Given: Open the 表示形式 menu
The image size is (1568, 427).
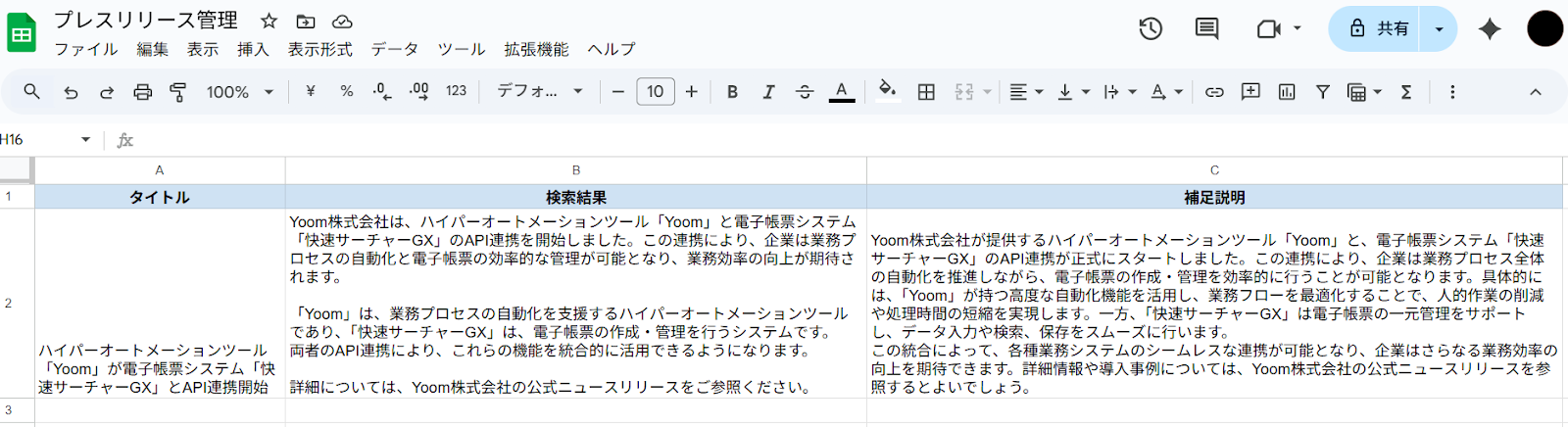Looking at the screenshot, I should pyautogui.click(x=319, y=49).
